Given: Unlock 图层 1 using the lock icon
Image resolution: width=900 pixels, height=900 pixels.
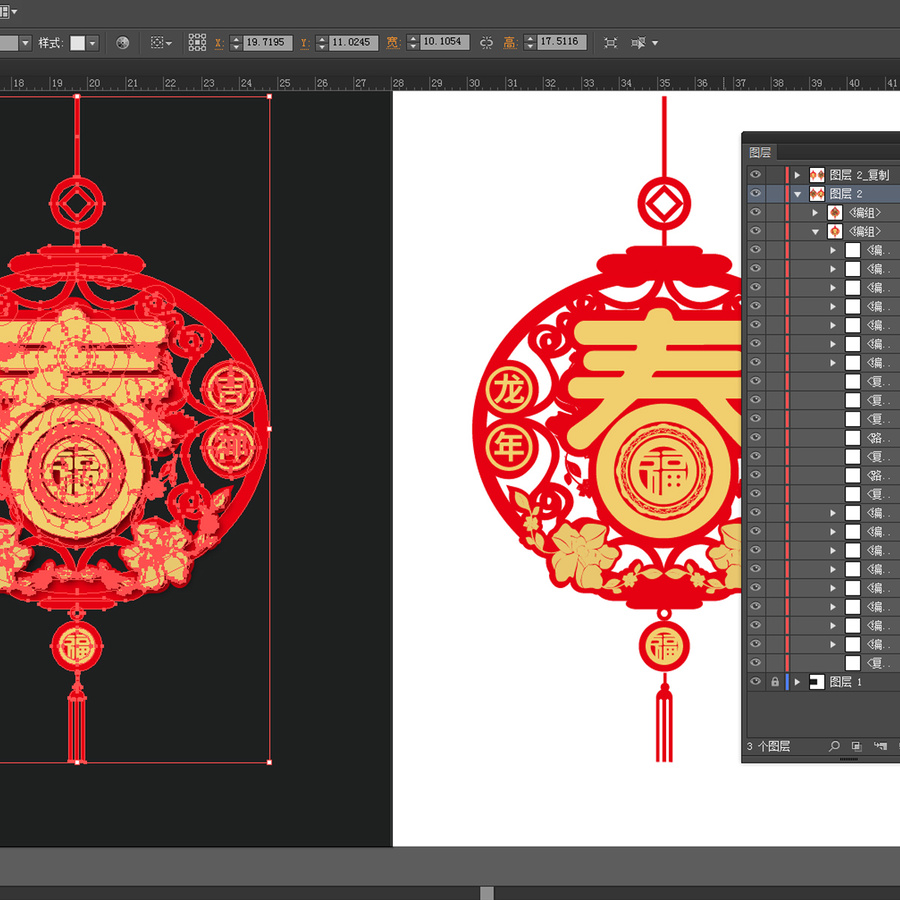Looking at the screenshot, I should (775, 682).
